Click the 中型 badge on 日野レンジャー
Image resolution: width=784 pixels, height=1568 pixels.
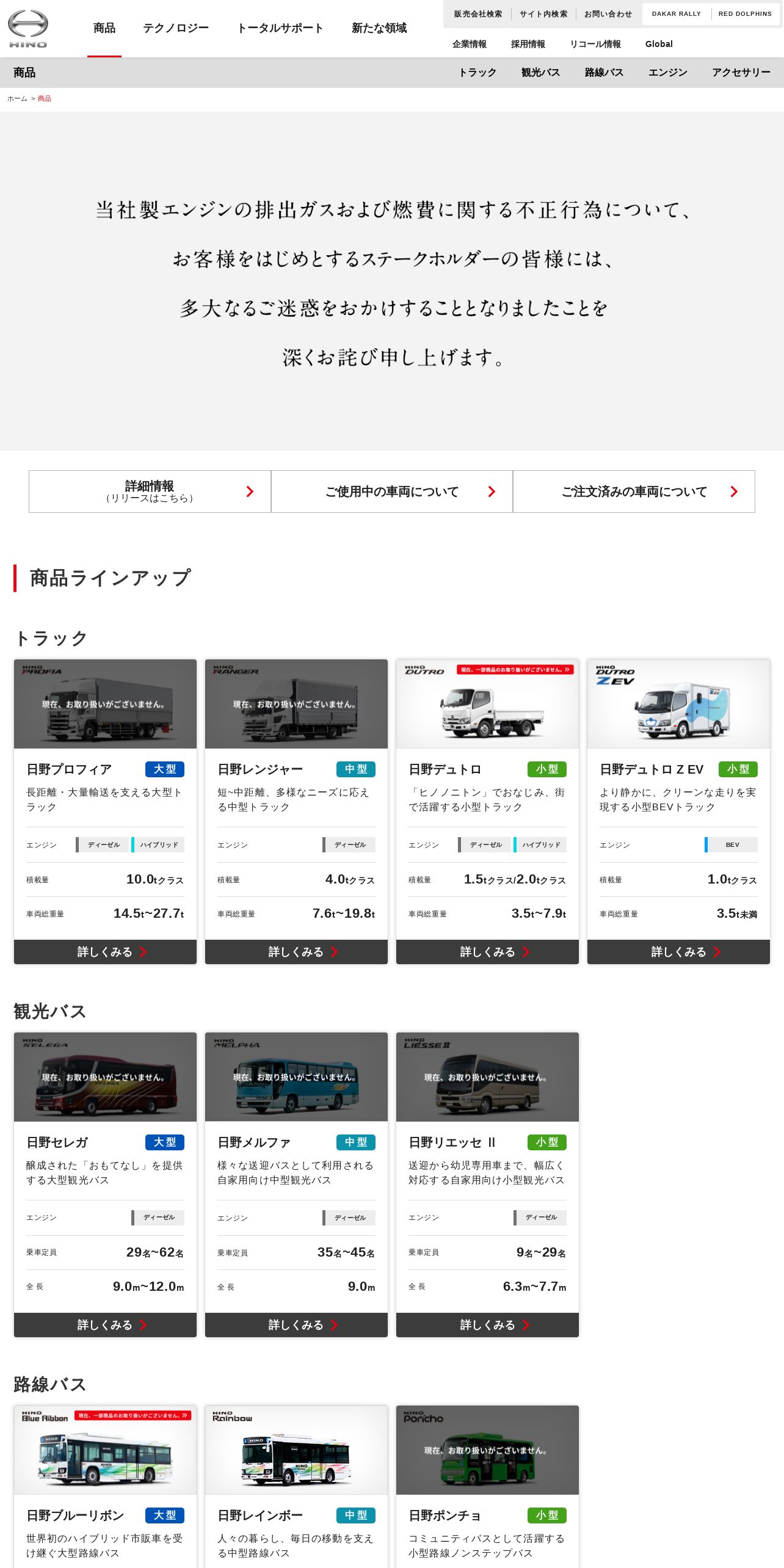(x=356, y=769)
